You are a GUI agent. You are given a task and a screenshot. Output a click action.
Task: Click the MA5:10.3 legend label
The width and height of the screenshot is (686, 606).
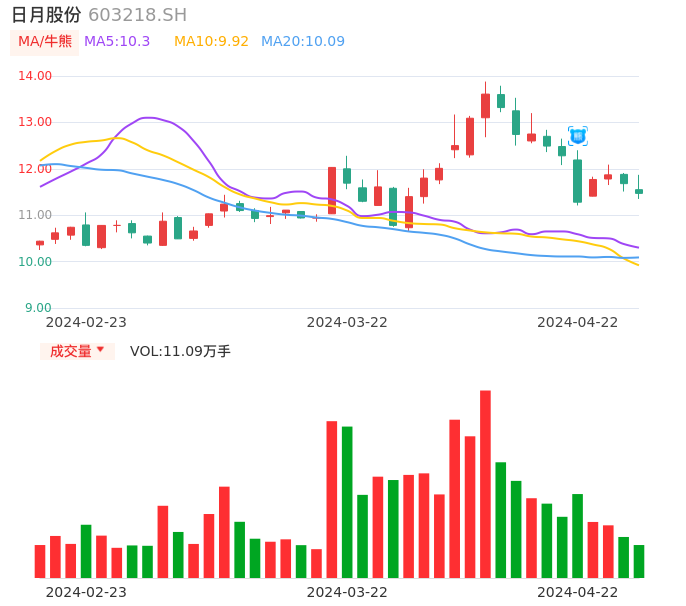coord(117,42)
